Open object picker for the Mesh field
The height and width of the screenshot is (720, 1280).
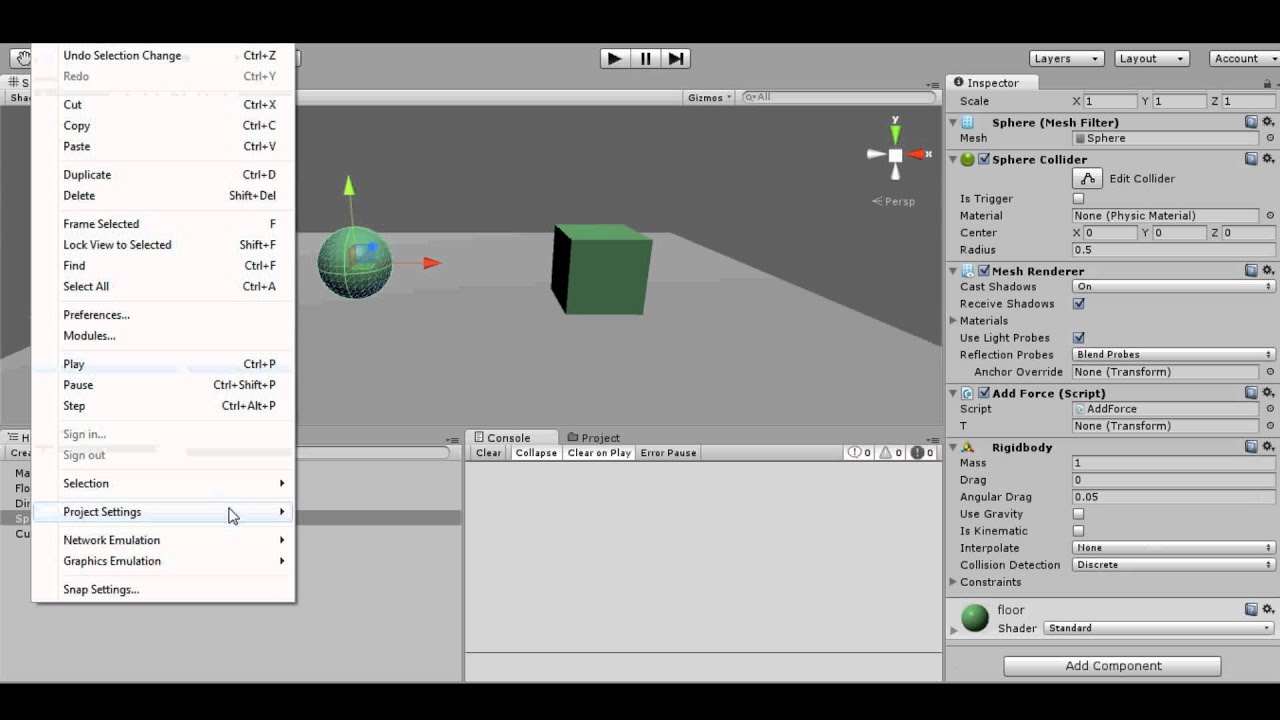[x=1270, y=138]
